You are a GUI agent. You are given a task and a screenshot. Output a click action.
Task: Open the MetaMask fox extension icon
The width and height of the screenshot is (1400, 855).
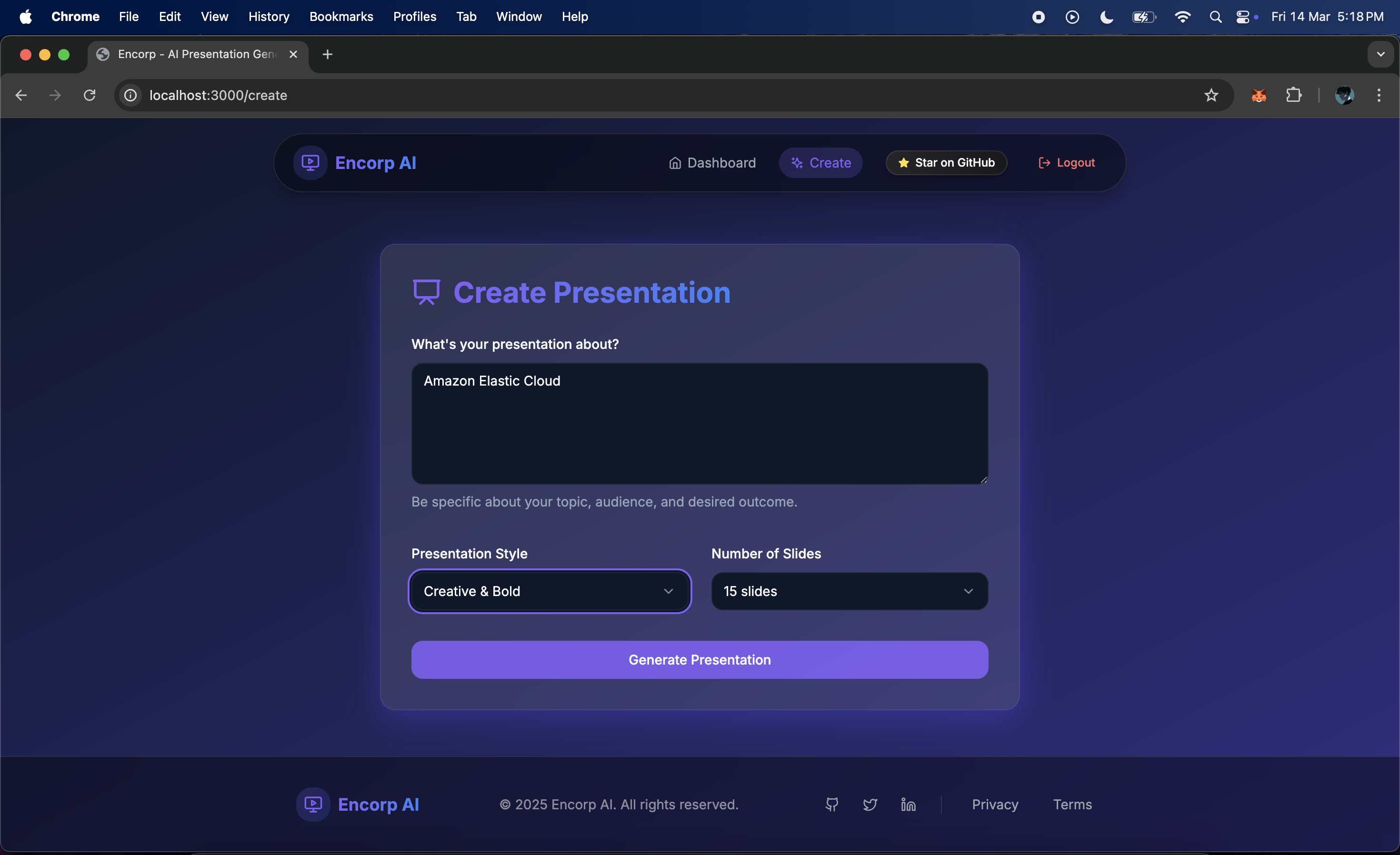pos(1259,95)
